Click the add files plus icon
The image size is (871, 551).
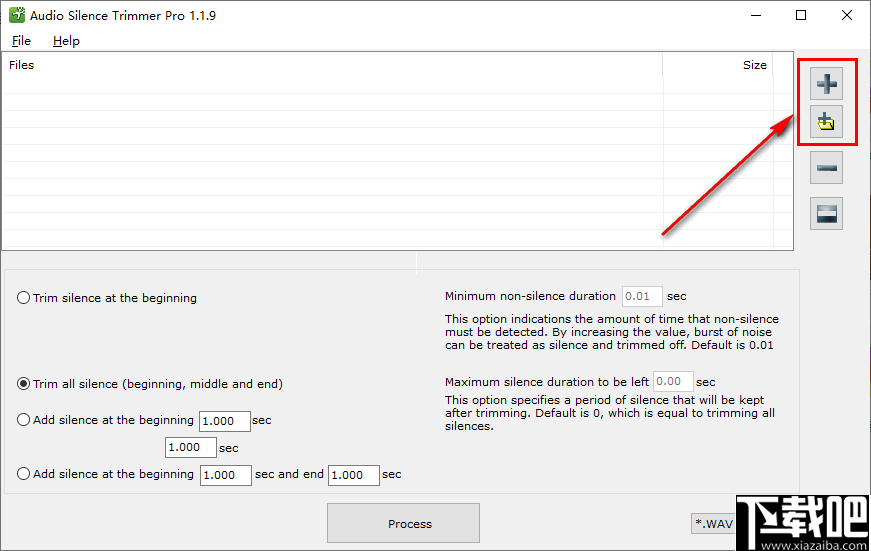tap(826, 84)
